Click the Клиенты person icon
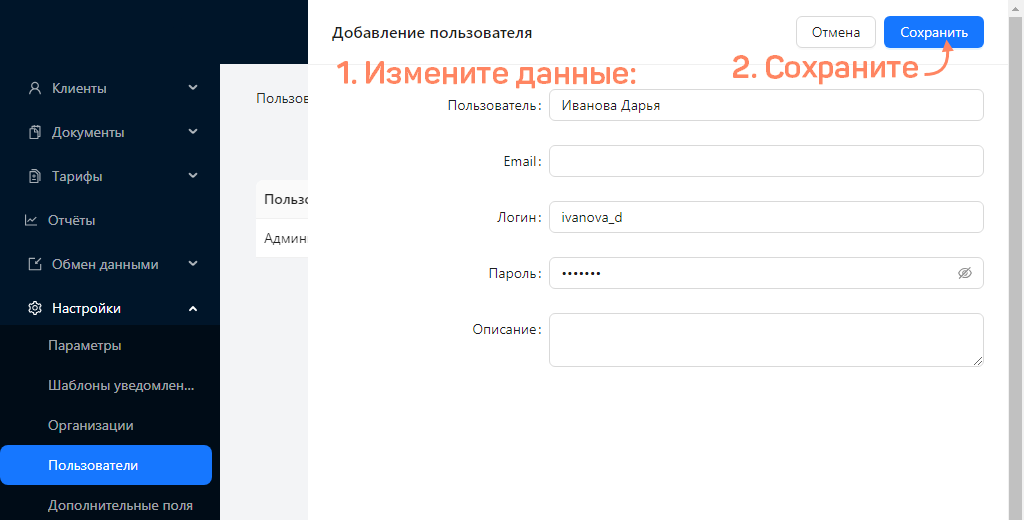1024x520 pixels. tap(35, 88)
